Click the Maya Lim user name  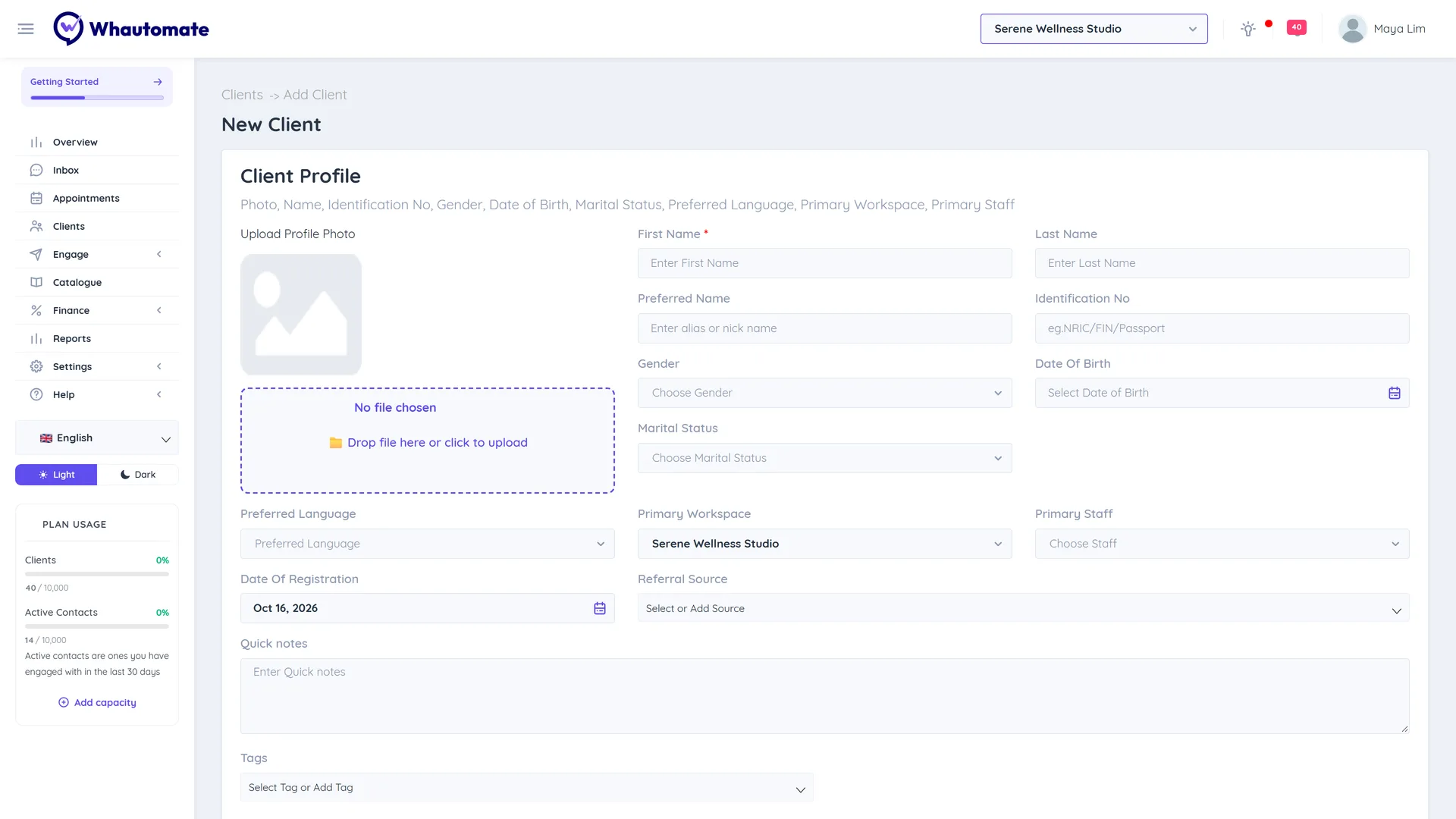[1399, 29]
